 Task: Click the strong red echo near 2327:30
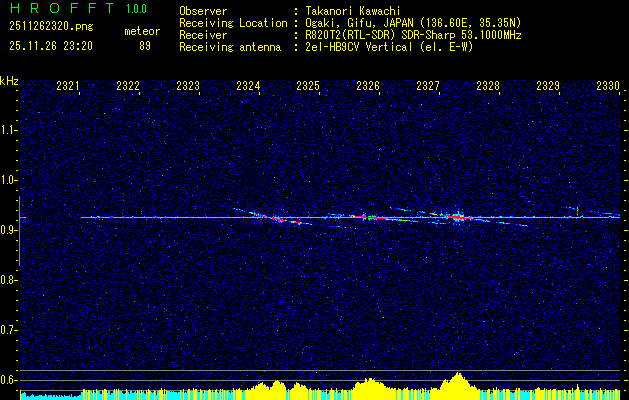pos(457,217)
